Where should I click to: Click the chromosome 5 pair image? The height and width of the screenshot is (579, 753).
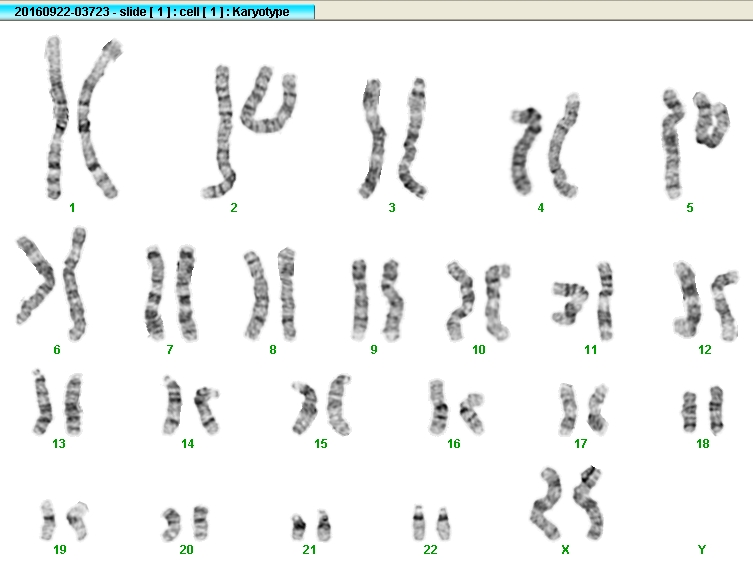[696, 144]
